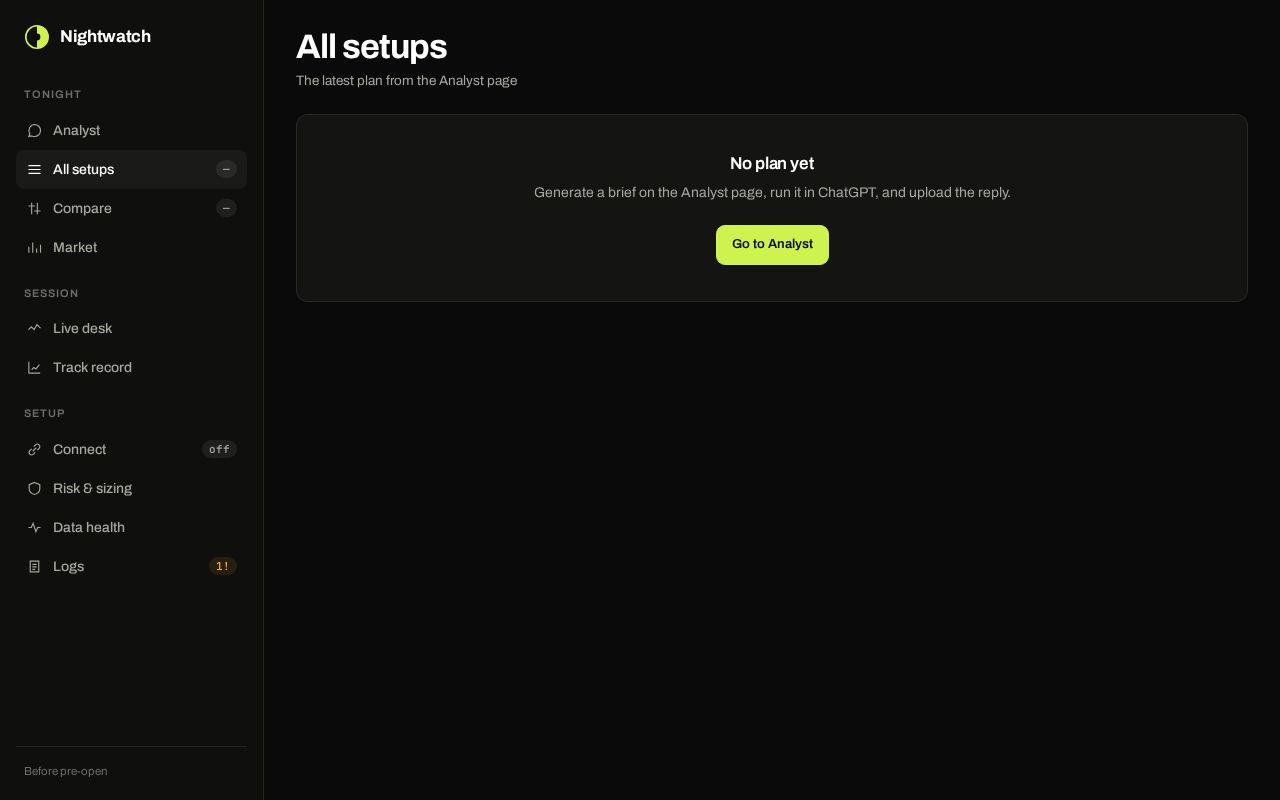Click the All setups page title
Viewport: 1280px width, 800px height.
(x=371, y=47)
